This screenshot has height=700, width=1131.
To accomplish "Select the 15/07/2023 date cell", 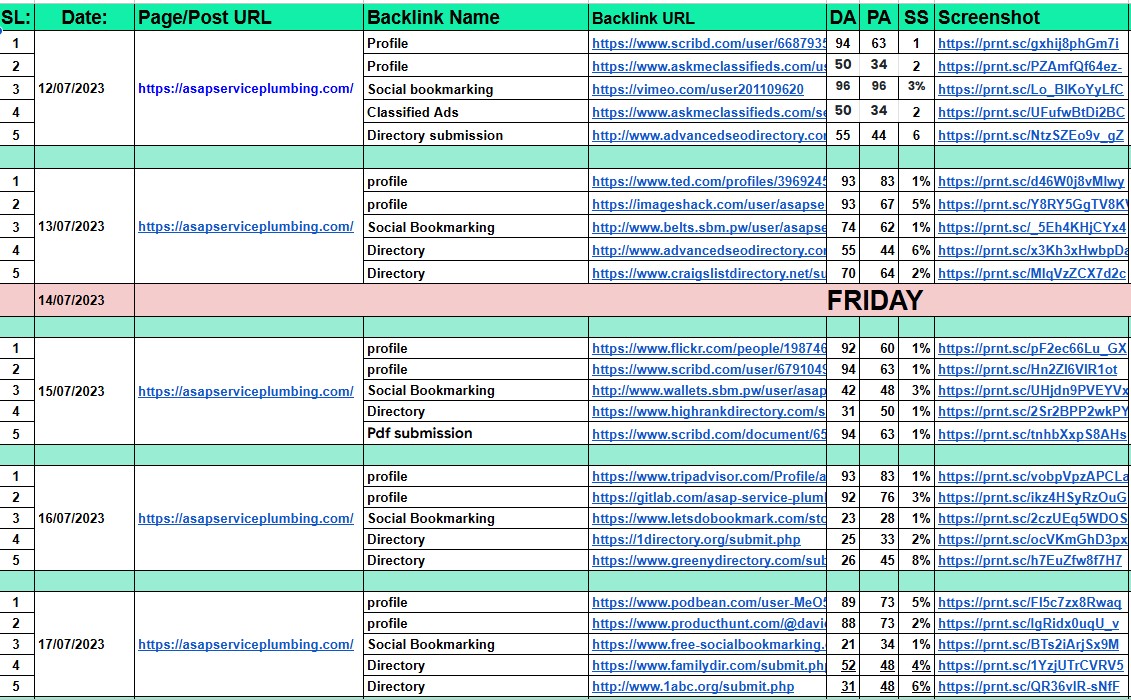I will (84, 391).
